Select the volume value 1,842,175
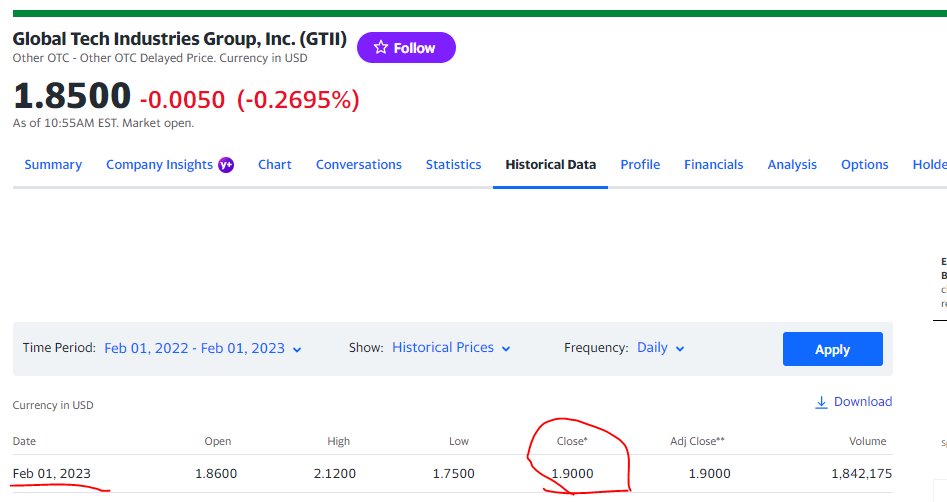Image resolution: width=947 pixels, height=502 pixels. point(861,474)
